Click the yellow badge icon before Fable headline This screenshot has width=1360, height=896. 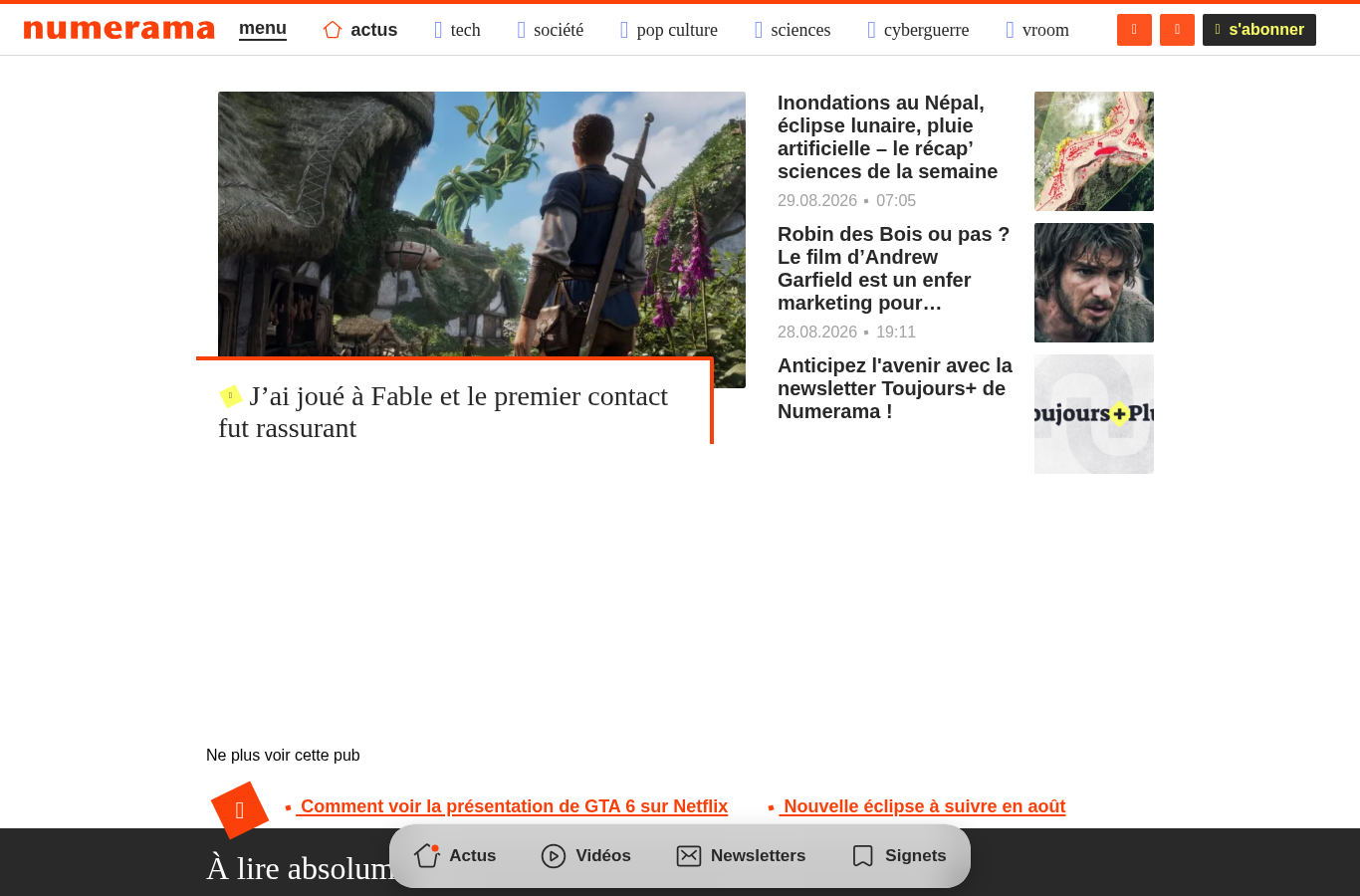point(231,396)
